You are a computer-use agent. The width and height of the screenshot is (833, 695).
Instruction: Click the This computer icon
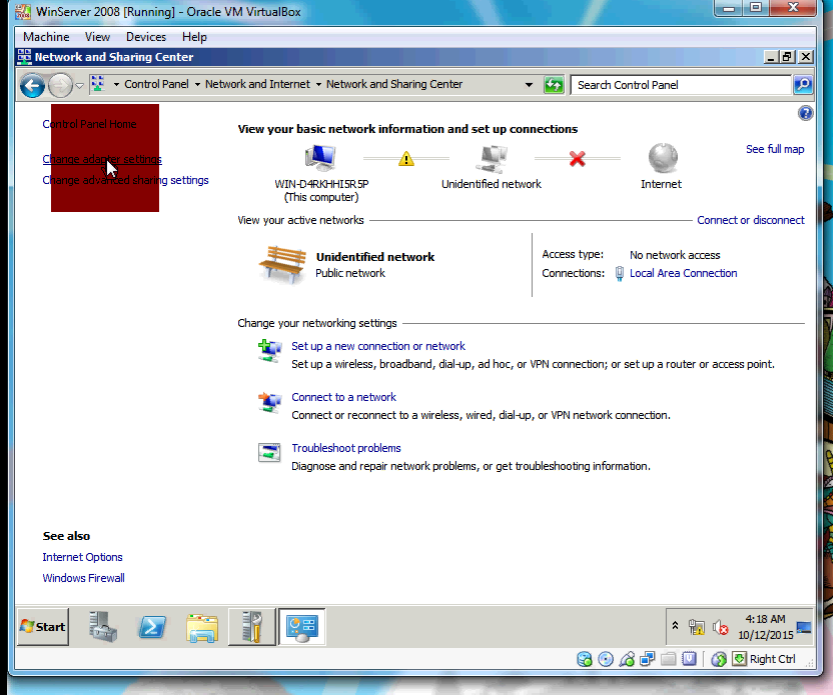pyautogui.click(x=320, y=158)
